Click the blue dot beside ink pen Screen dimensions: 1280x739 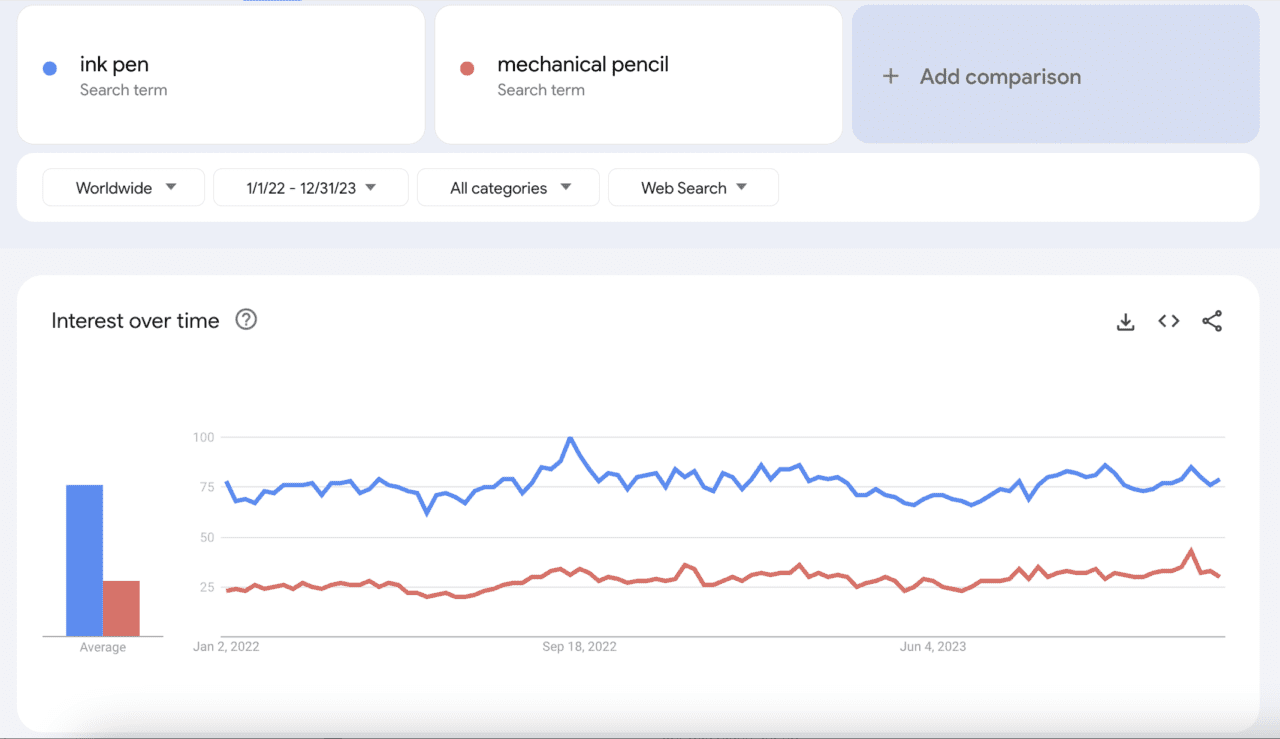tap(50, 69)
